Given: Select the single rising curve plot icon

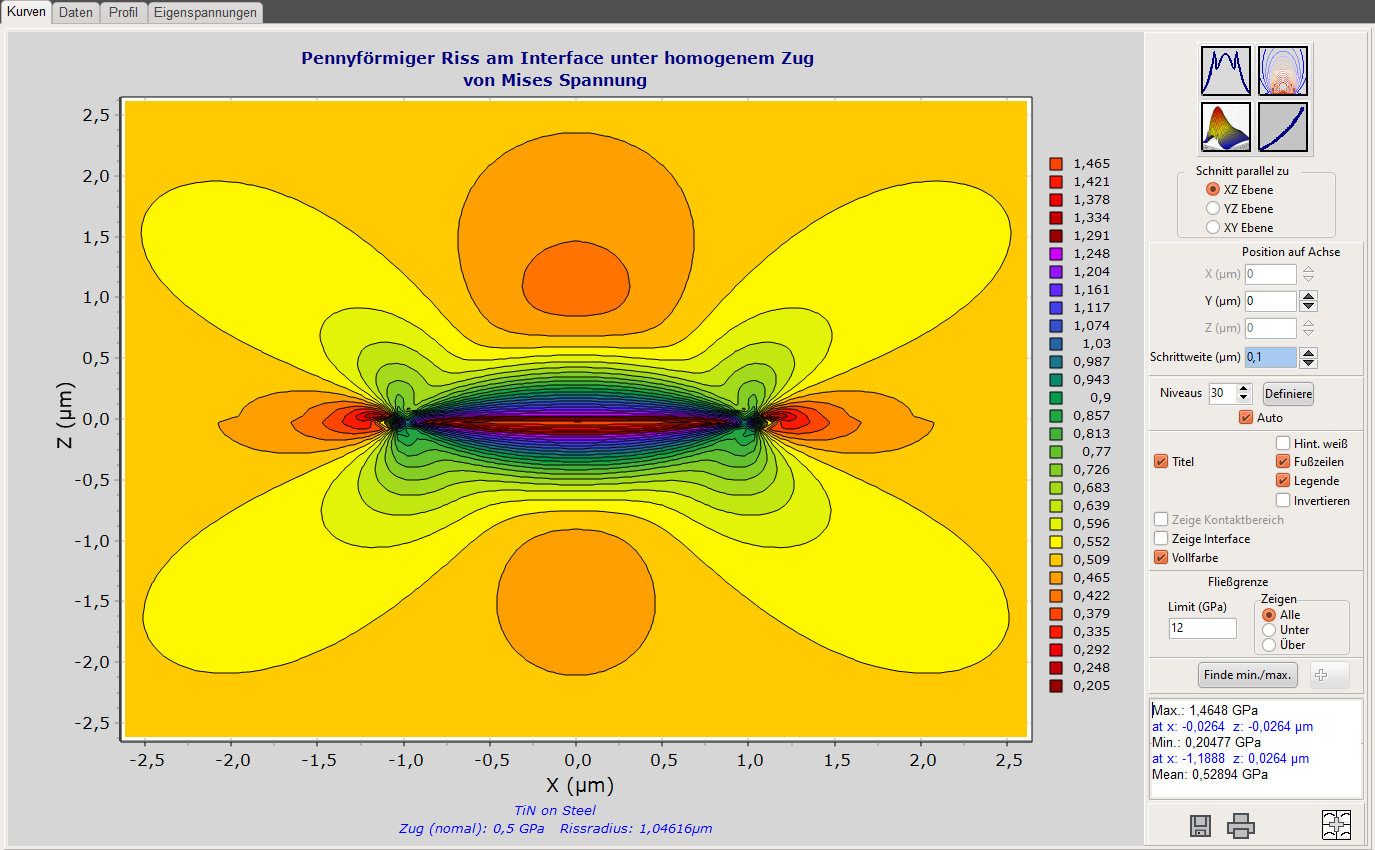Looking at the screenshot, I should [x=1283, y=127].
